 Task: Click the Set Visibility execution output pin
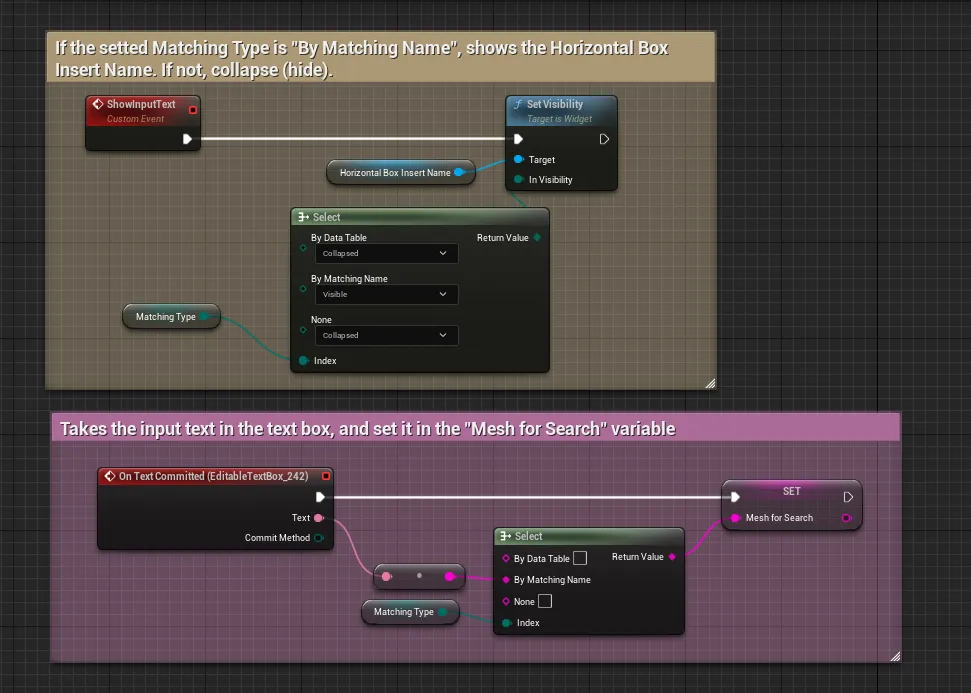[604, 139]
